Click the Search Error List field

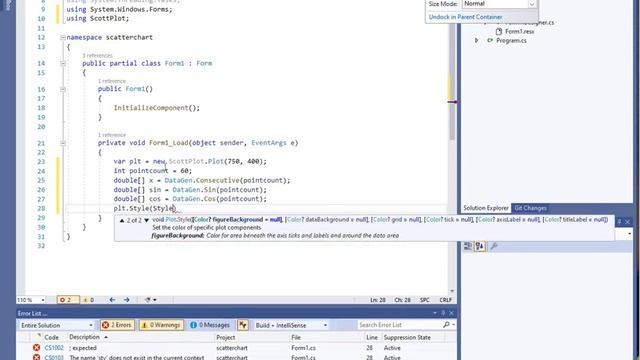pyautogui.click(x=398, y=325)
